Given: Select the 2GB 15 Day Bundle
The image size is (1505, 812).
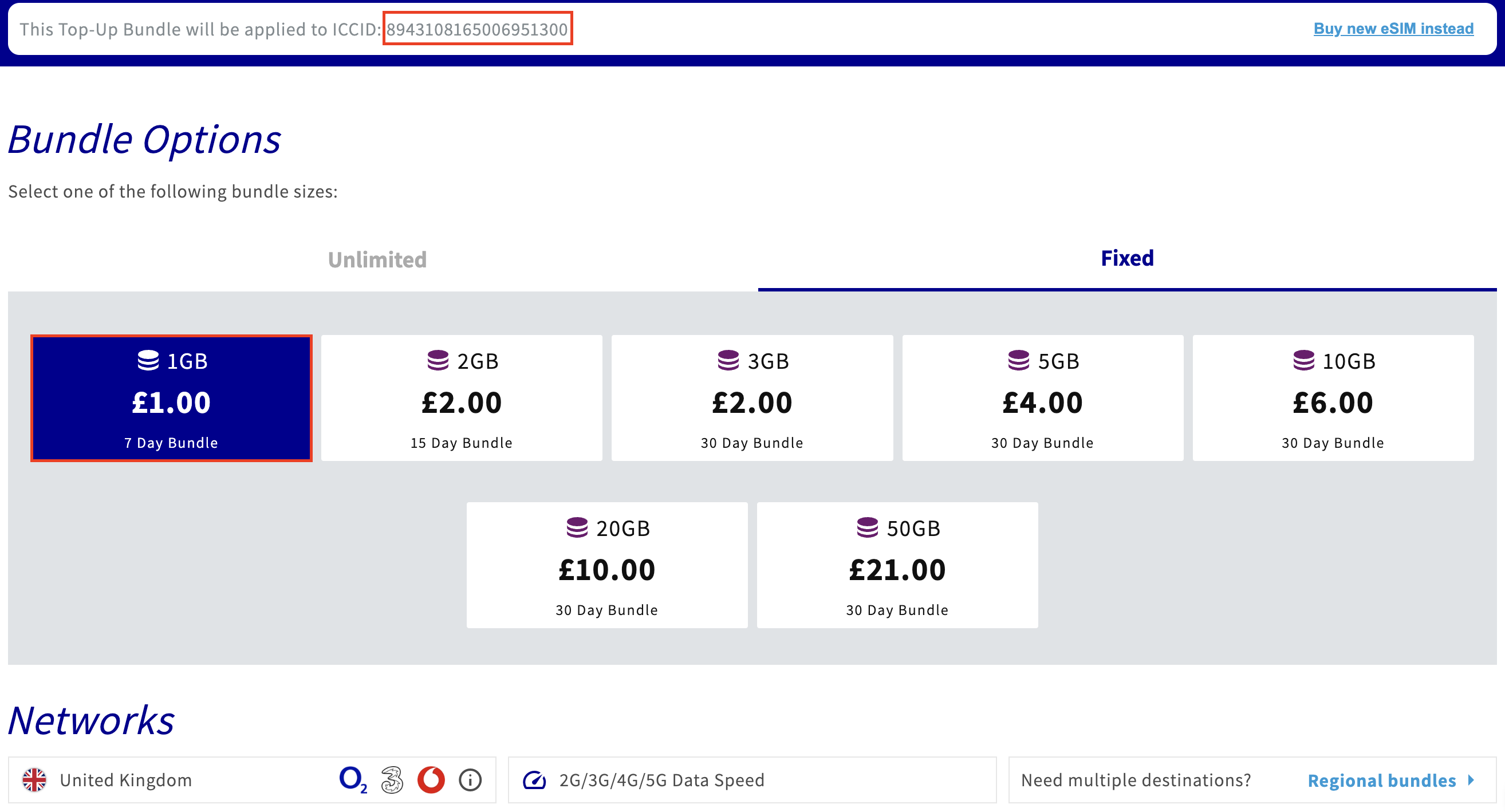Looking at the screenshot, I should tap(462, 399).
